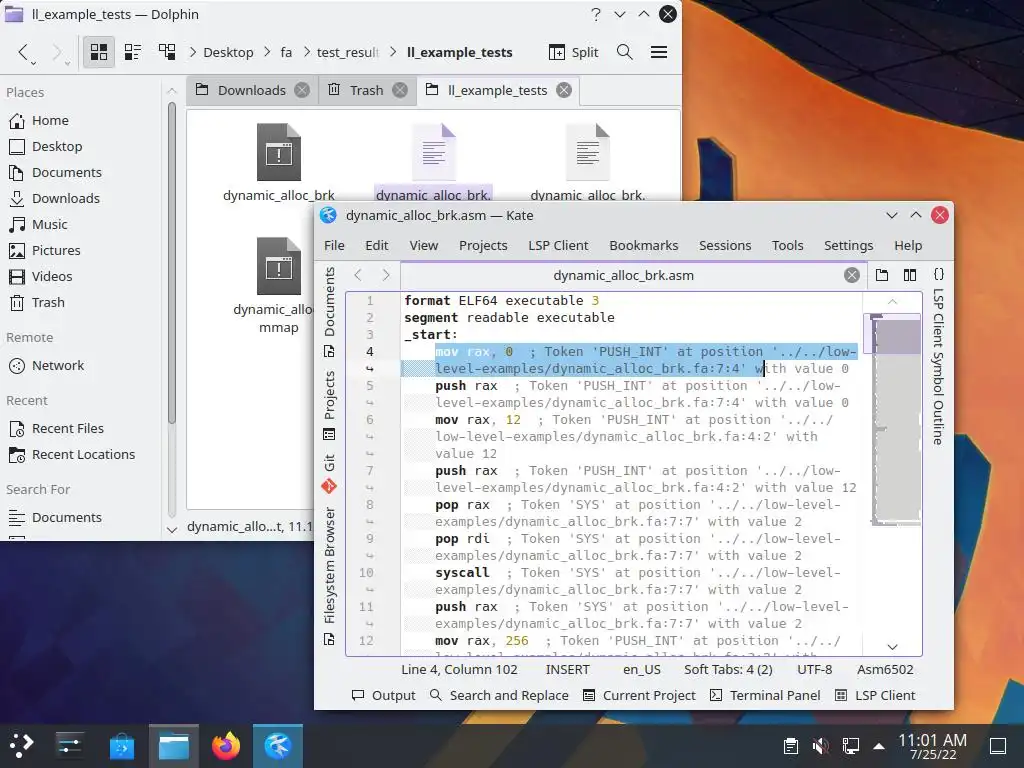Open Projects menu in Kate

(x=483, y=246)
